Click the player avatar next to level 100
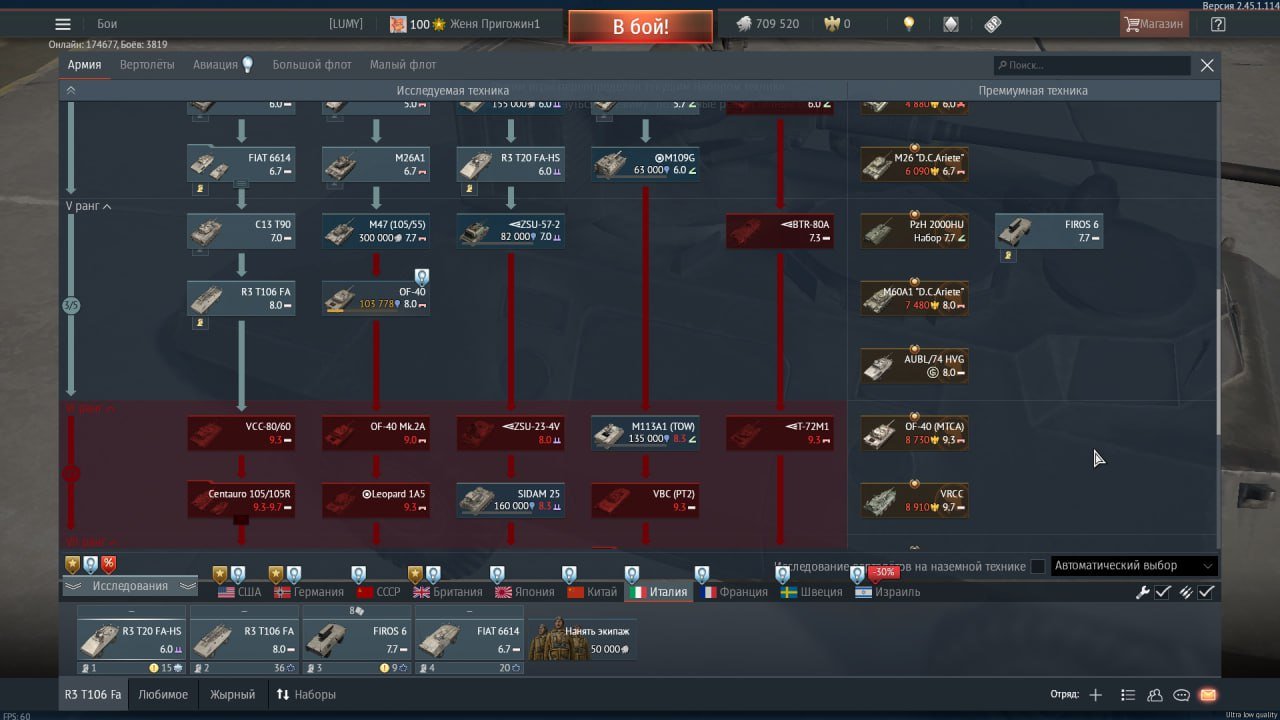 coord(397,24)
